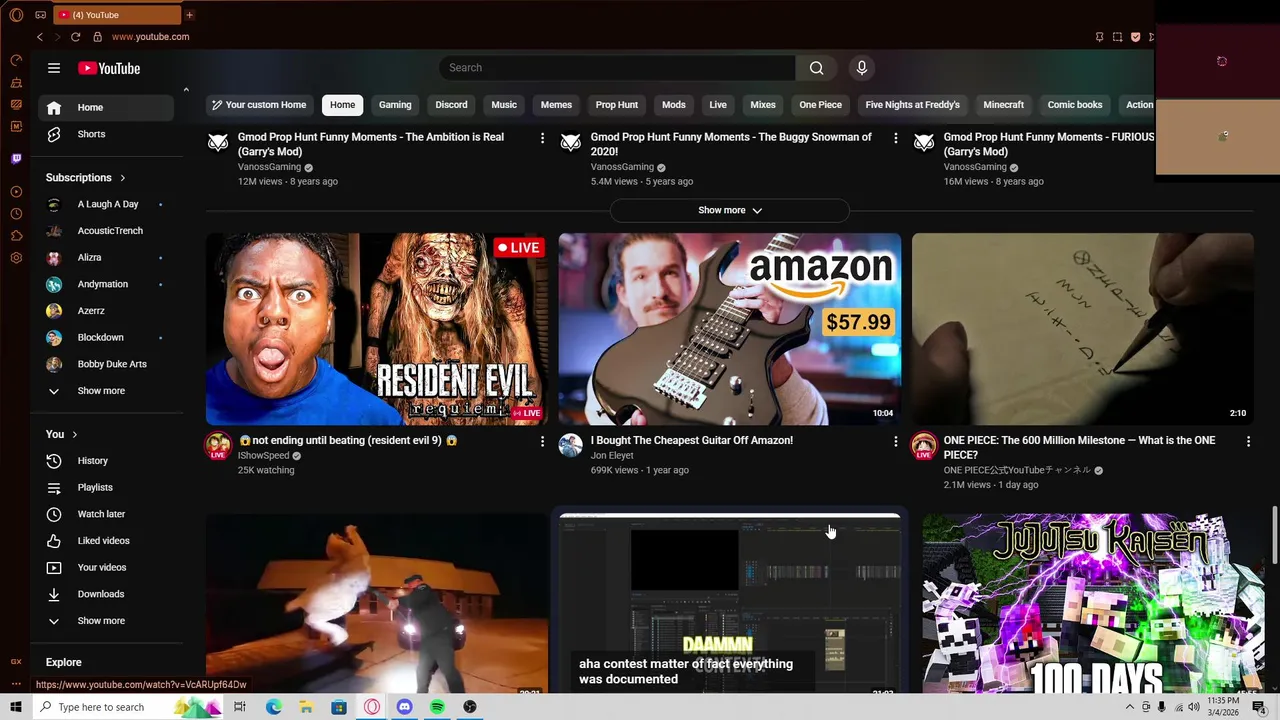Open options for Buggy Snowman video
The height and width of the screenshot is (720, 1280).
point(896,138)
